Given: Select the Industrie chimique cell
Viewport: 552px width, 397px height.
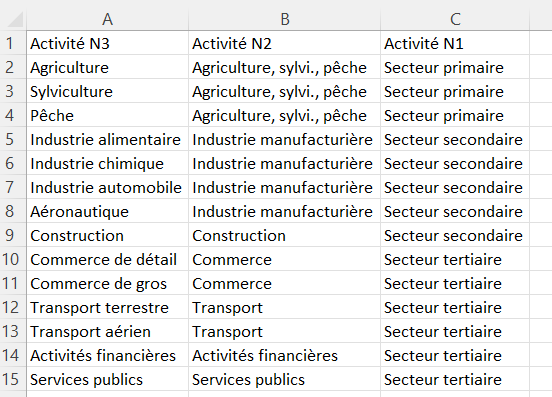Looking at the screenshot, I should tap(107, 163).
